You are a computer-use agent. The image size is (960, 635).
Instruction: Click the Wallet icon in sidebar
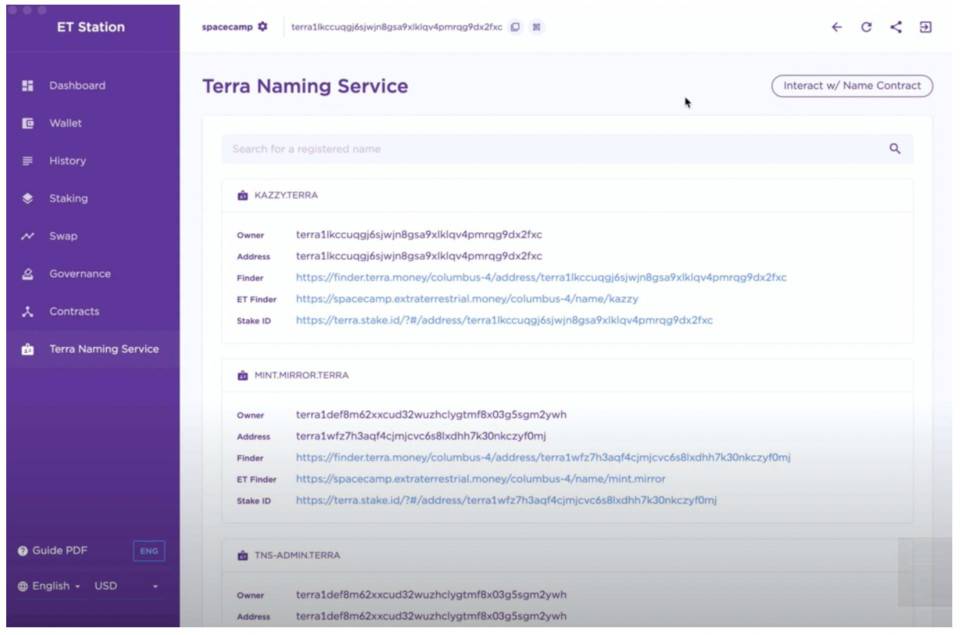pyautogui.click(x=28, y=123)
